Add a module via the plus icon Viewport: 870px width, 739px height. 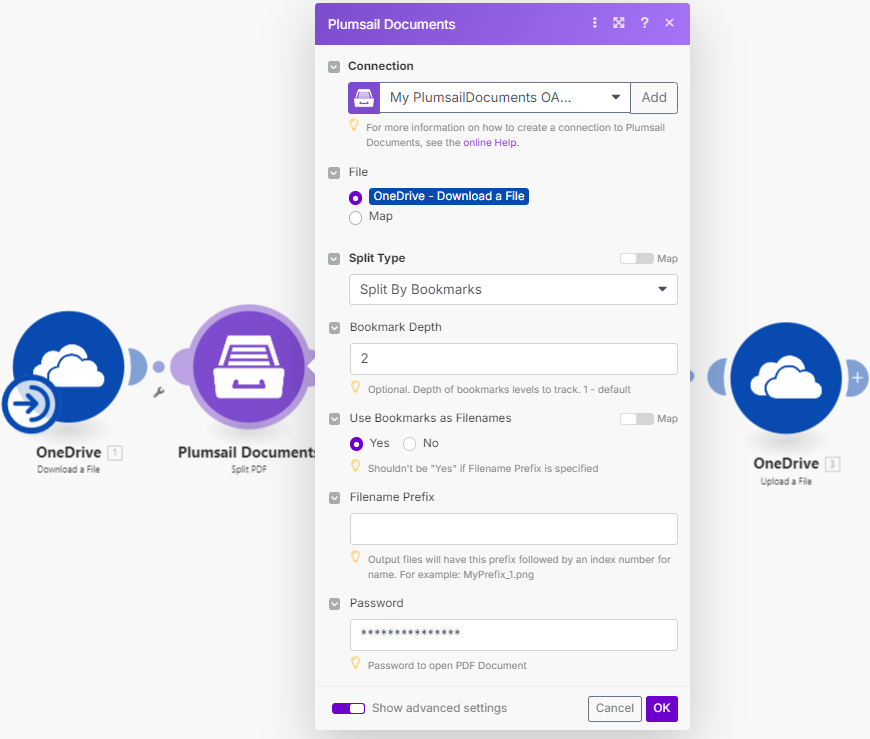click(x=857, y=378)
